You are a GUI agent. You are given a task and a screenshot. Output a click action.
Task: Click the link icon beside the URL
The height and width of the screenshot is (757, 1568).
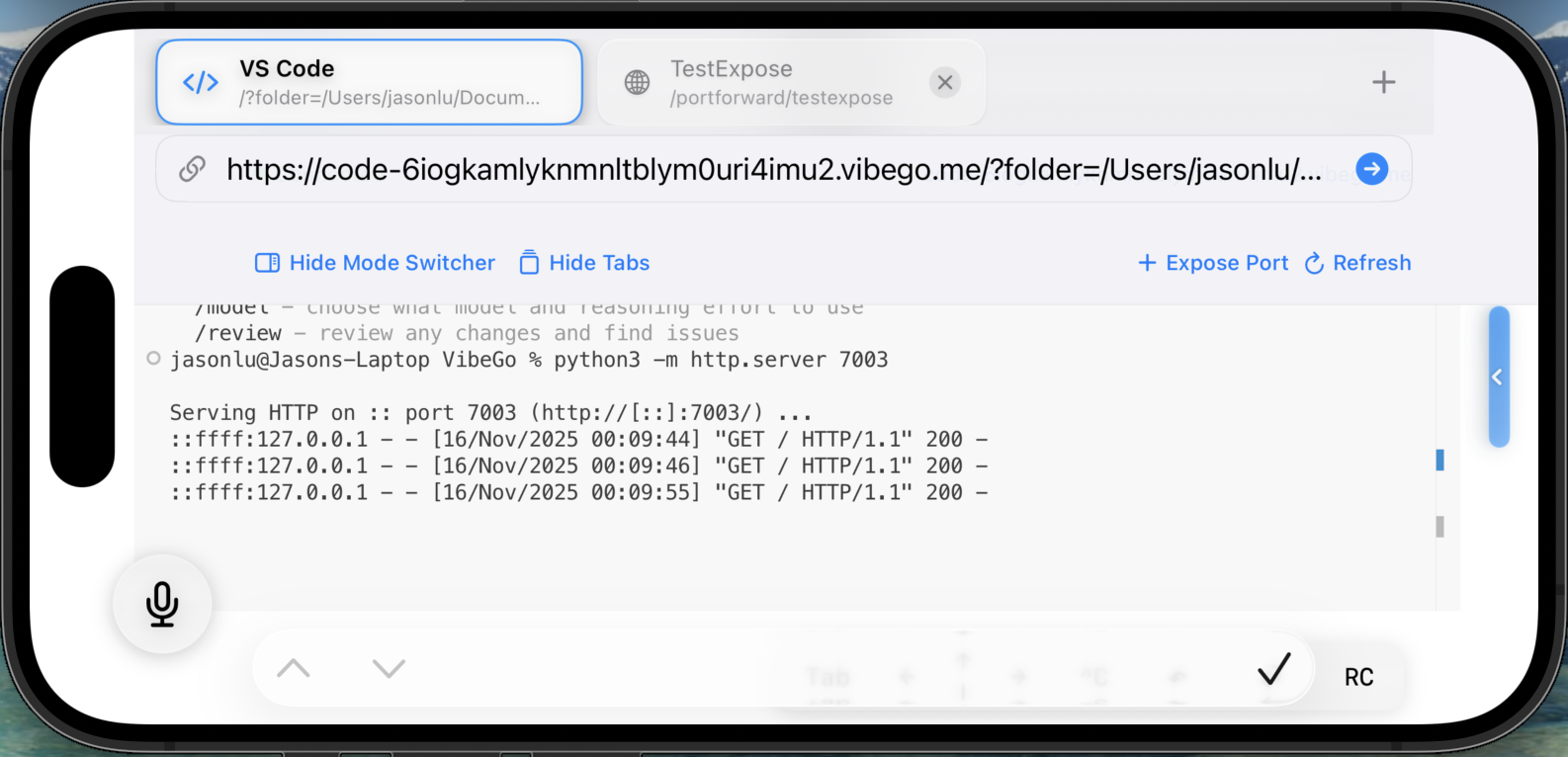click(x=192, y=169)
